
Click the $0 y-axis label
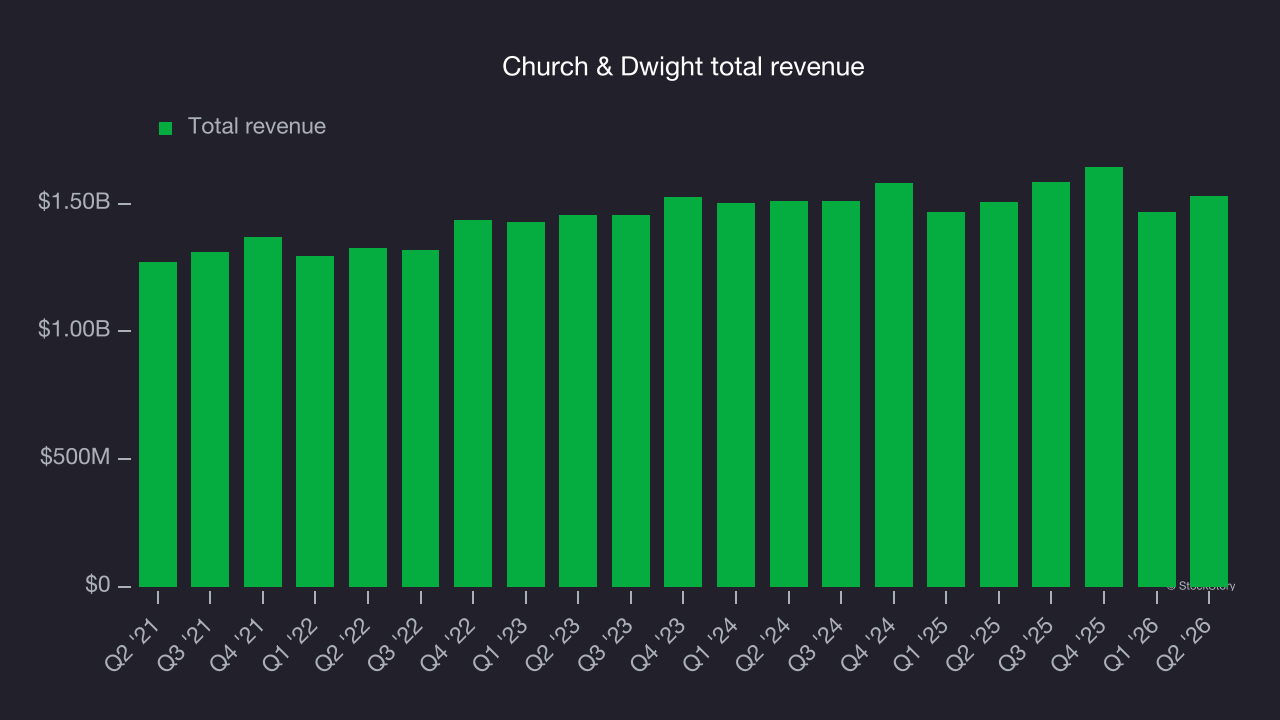[97, 585]
